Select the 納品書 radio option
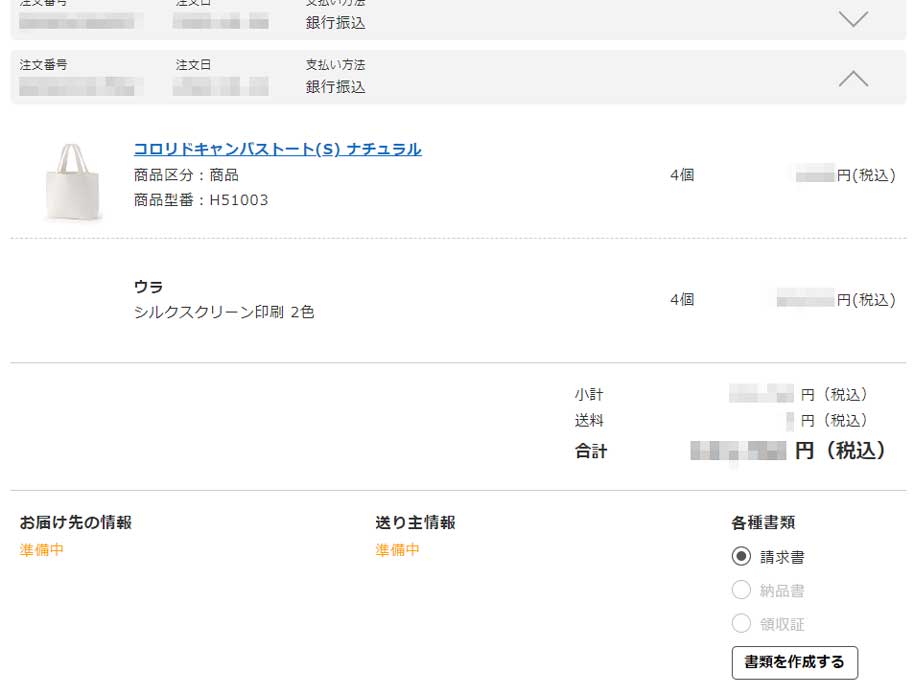The height and width of the screenshot is (695, 914). [741, 590]
